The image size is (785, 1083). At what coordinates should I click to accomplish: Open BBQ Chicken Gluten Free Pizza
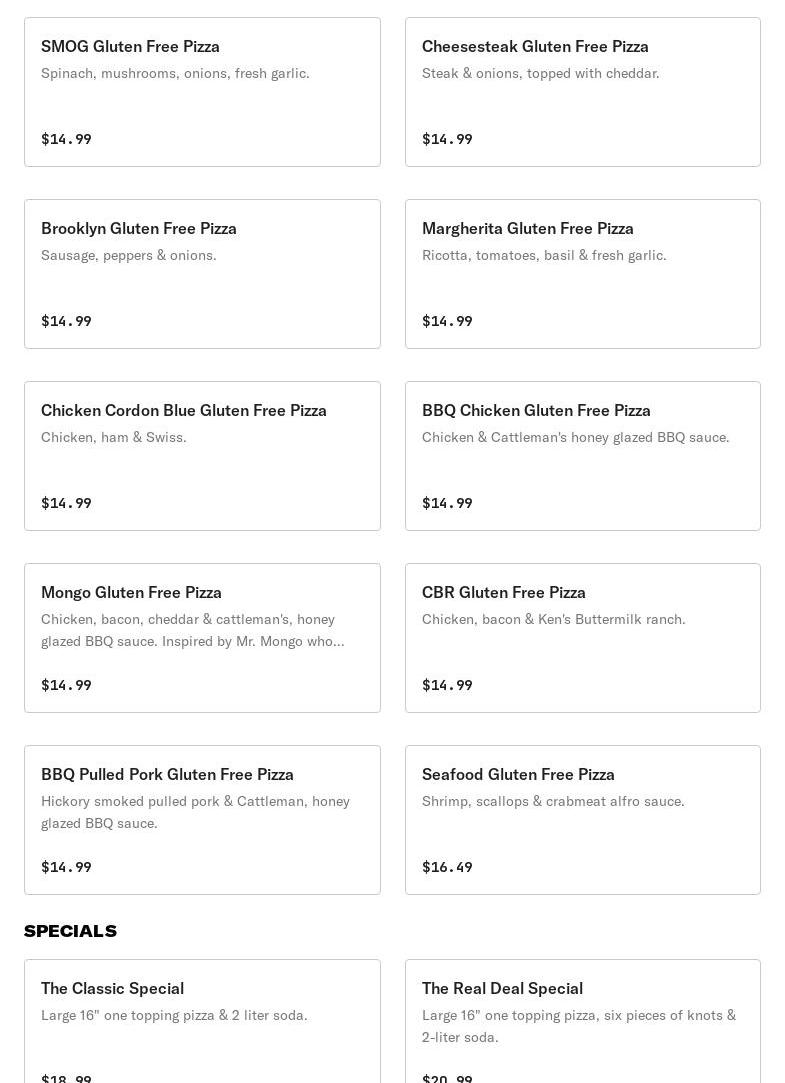point(582,456)
